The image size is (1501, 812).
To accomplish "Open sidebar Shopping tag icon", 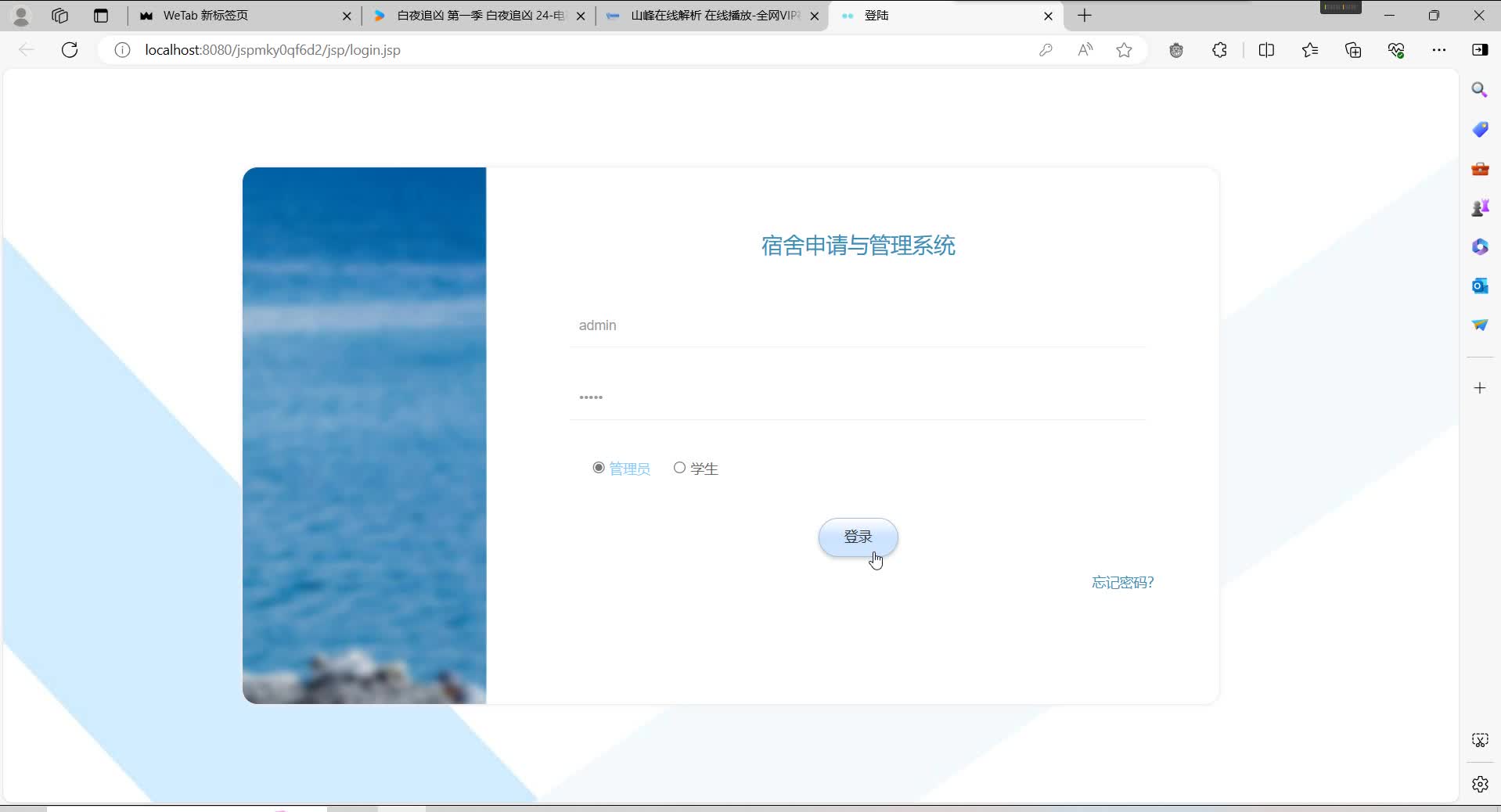I will [1480, 129].
